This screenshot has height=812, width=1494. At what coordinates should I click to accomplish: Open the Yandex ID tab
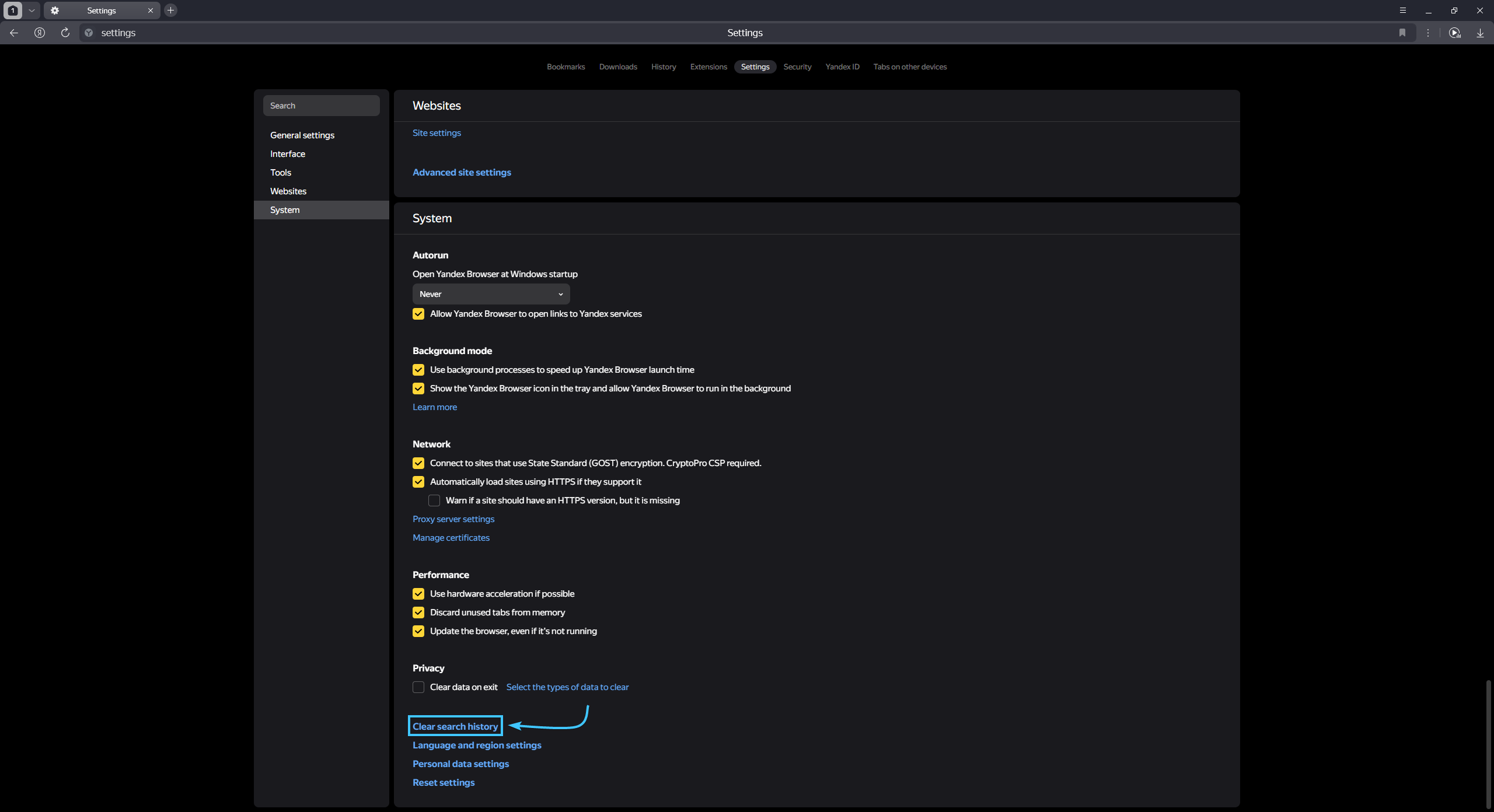point(842,66)
